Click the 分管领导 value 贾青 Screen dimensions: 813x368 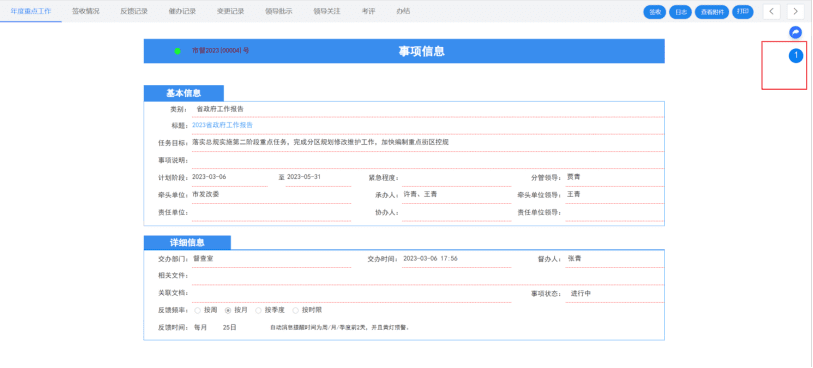click(573, 177)
